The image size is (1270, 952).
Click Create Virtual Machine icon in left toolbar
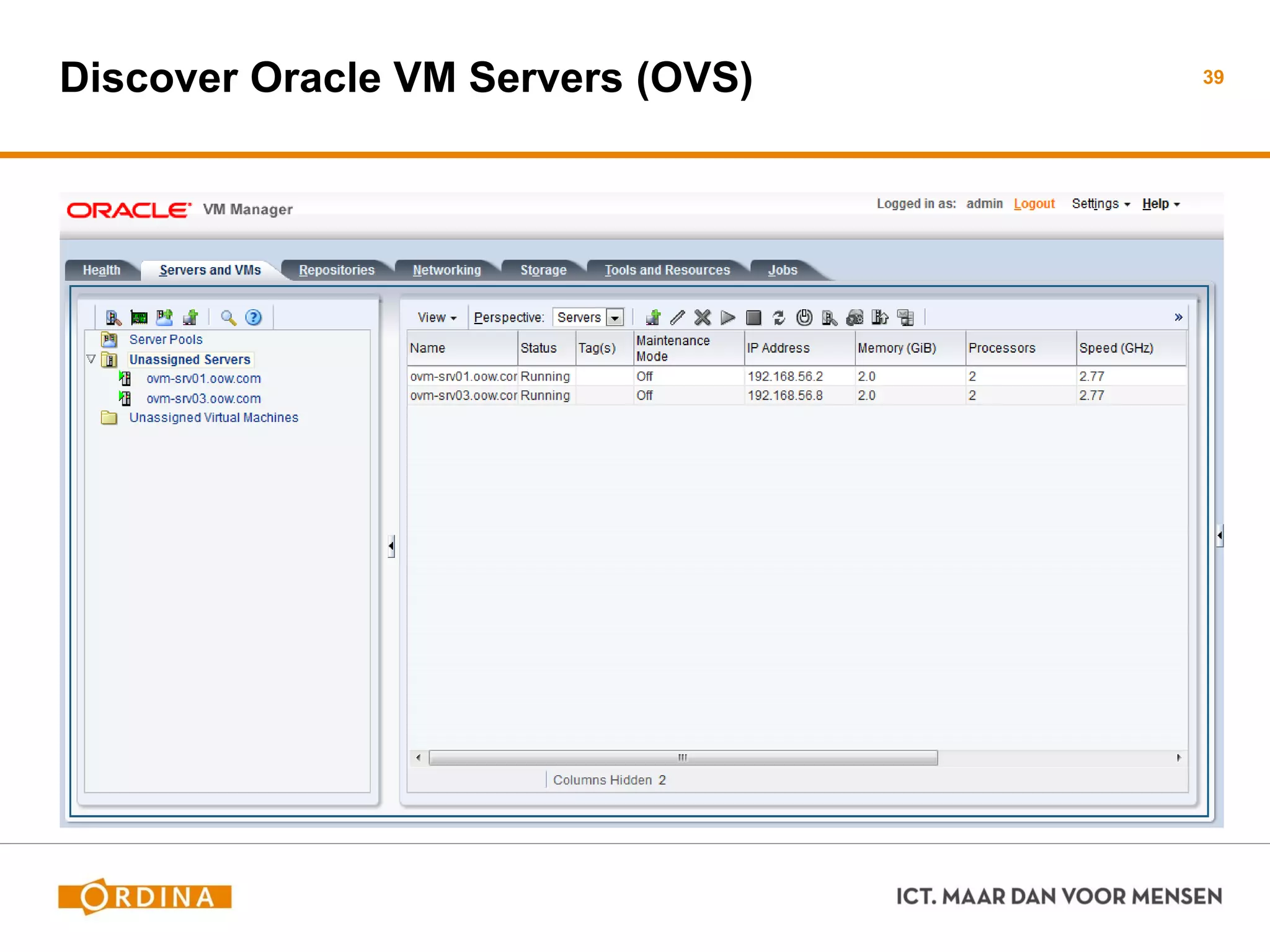(x=190, y=317)
